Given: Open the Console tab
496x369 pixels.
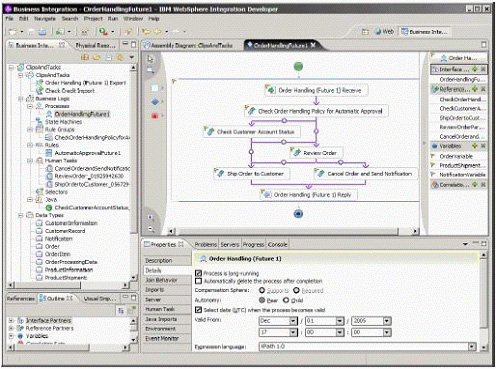Looking at the screenshot, I should (277, 244).
